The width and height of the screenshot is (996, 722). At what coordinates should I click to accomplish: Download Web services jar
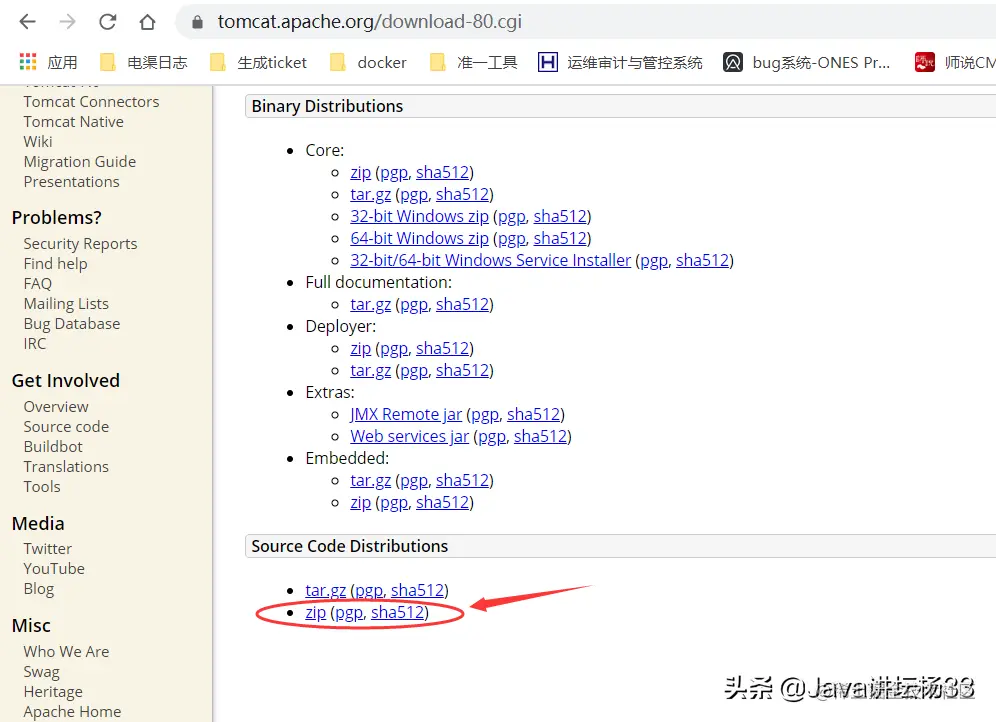(x=410, y=436)
